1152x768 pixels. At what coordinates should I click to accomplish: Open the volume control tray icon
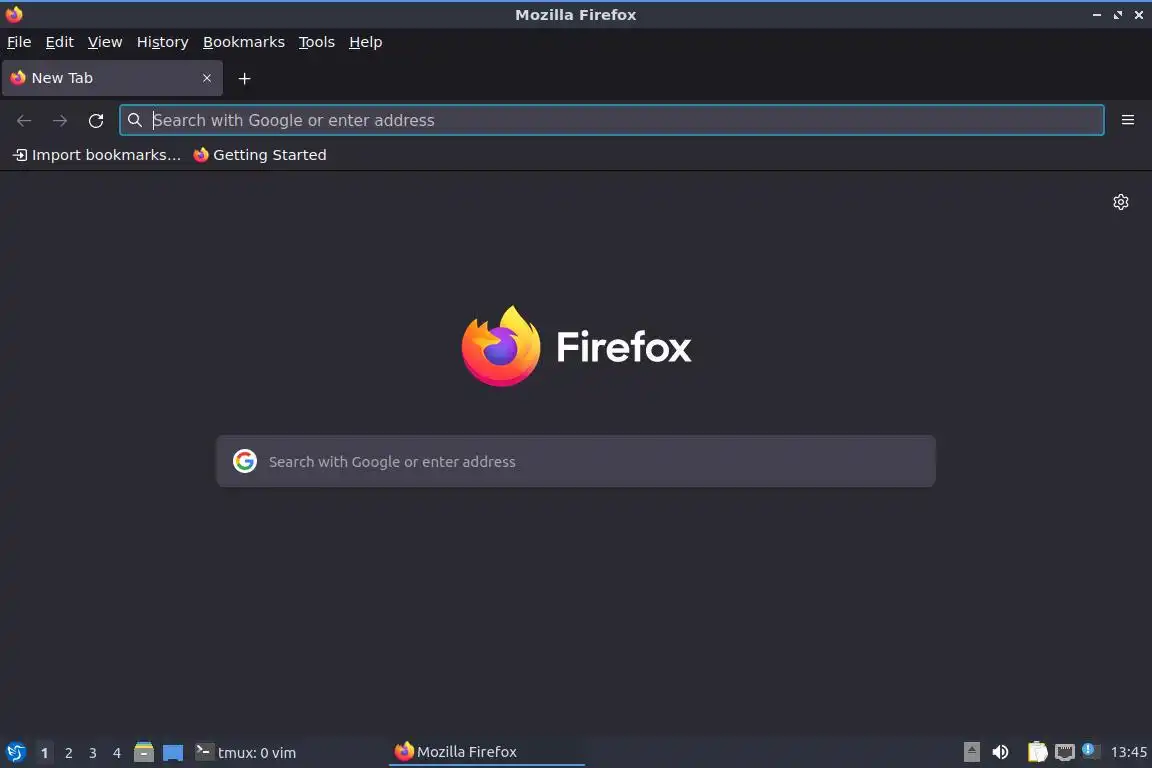coord(1000,752)
